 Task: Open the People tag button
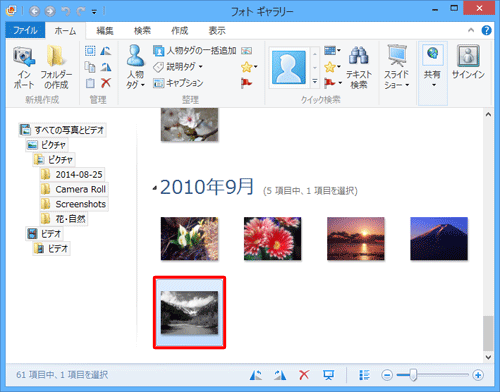[135, 67]
